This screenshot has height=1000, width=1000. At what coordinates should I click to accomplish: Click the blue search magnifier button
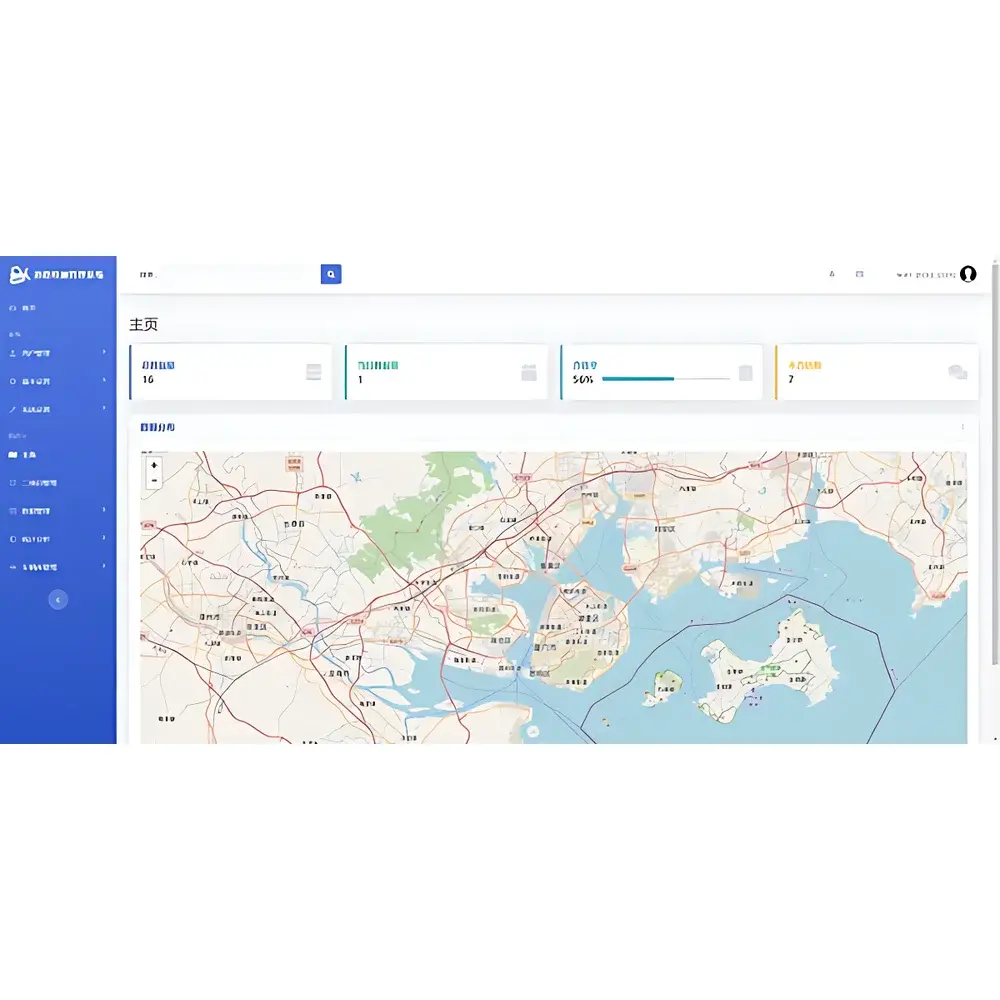[x=331, y=273]
